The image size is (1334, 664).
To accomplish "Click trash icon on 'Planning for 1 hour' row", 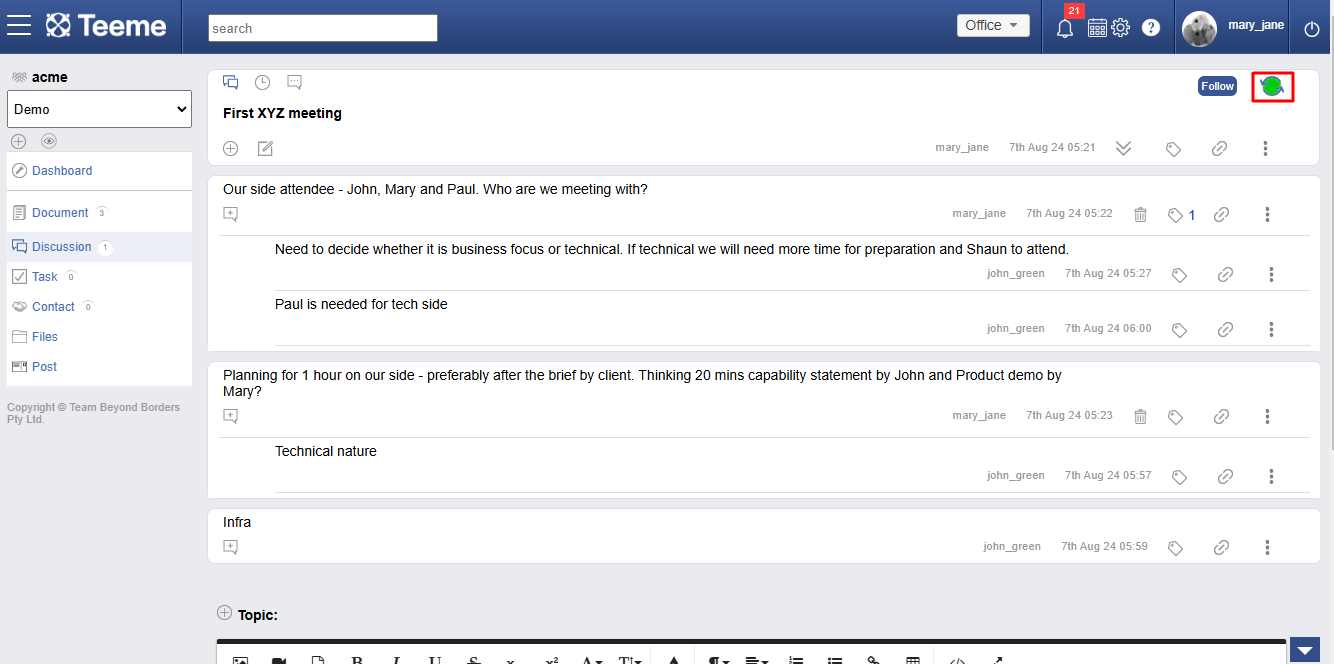I will click(x=1141, y=416).
